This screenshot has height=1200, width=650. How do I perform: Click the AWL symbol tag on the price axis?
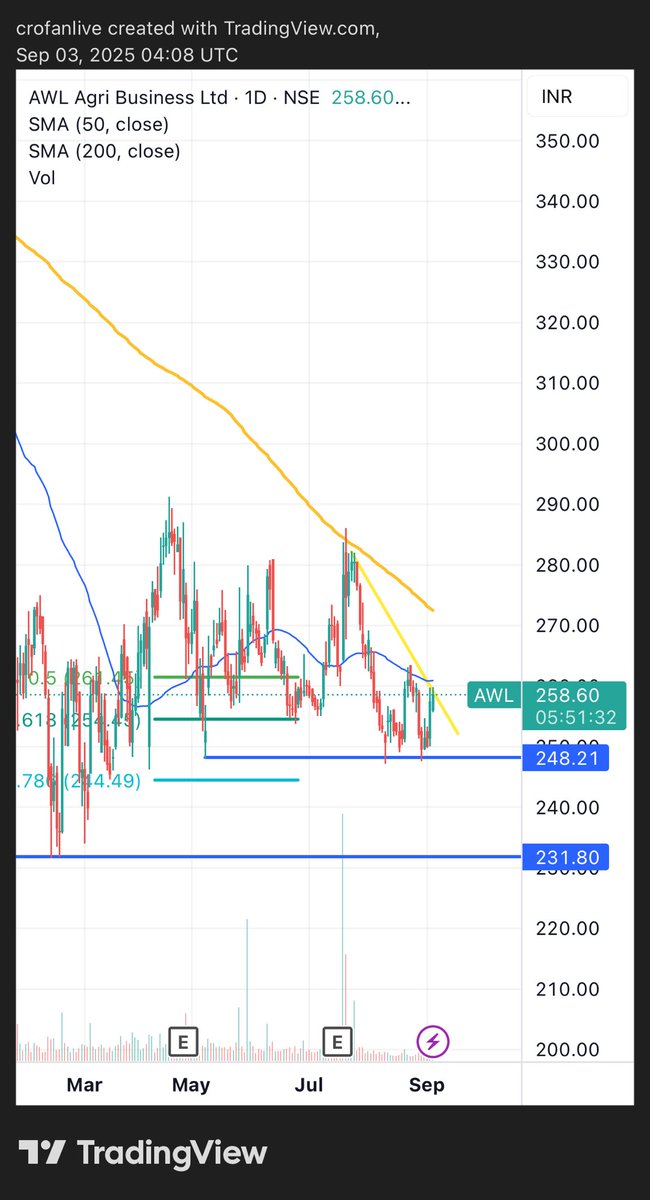pos(492,694)
